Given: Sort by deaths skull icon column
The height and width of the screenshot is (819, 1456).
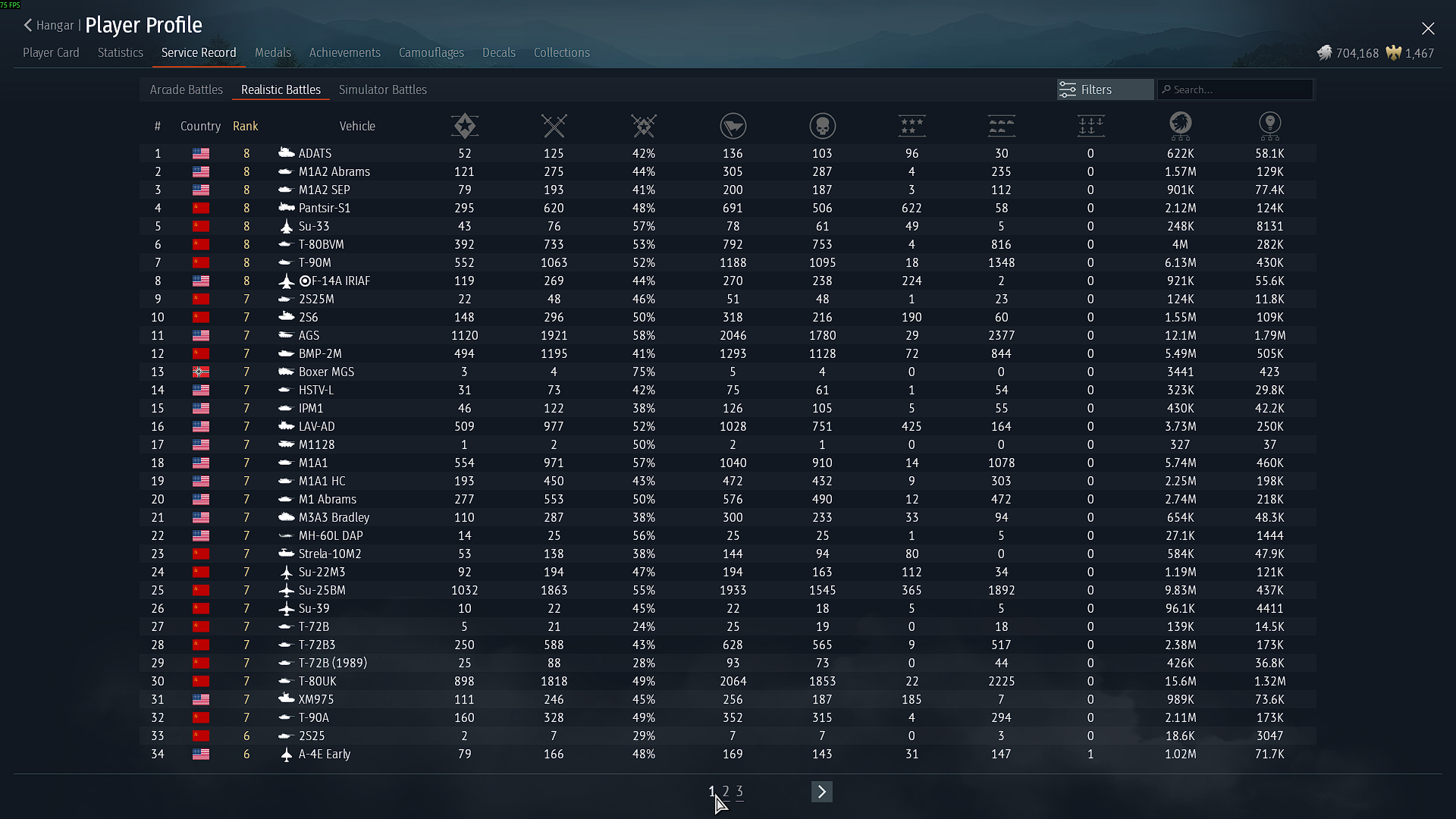Looking at the screenshot, I should coord(822,126).
